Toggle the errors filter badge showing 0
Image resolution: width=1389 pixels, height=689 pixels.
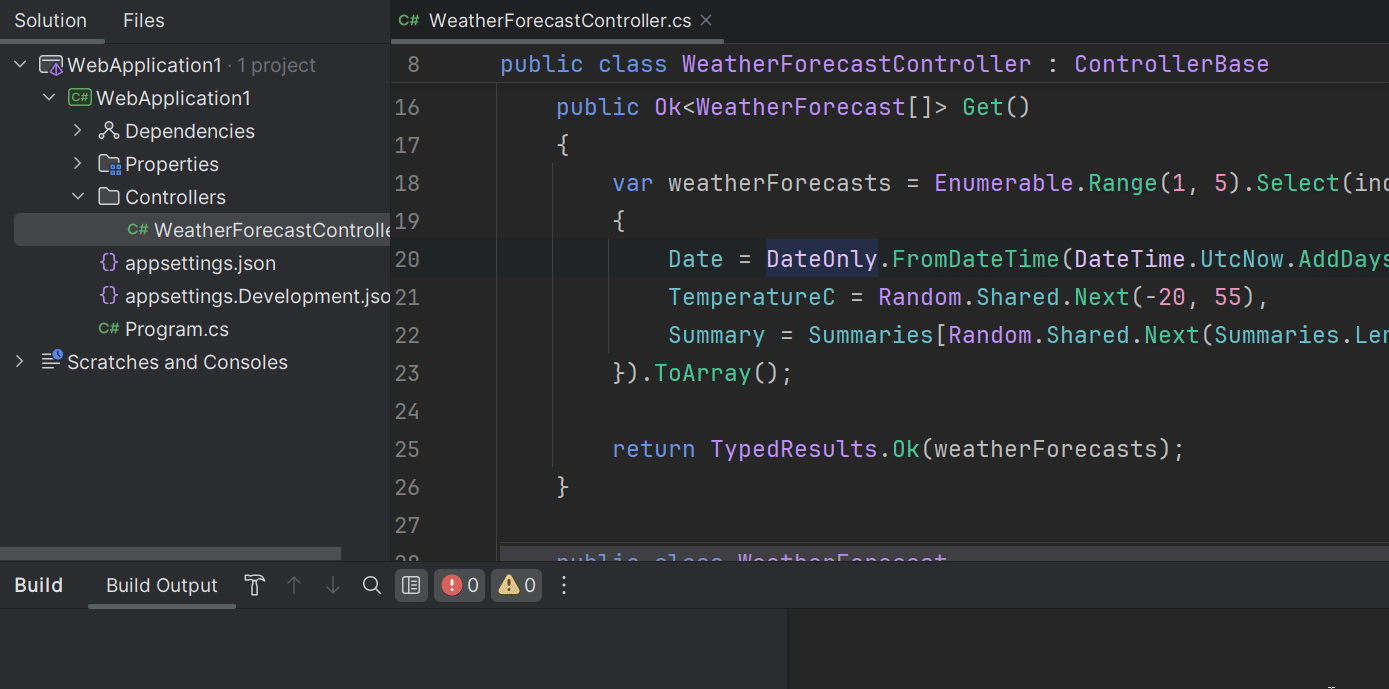[459, 585]
